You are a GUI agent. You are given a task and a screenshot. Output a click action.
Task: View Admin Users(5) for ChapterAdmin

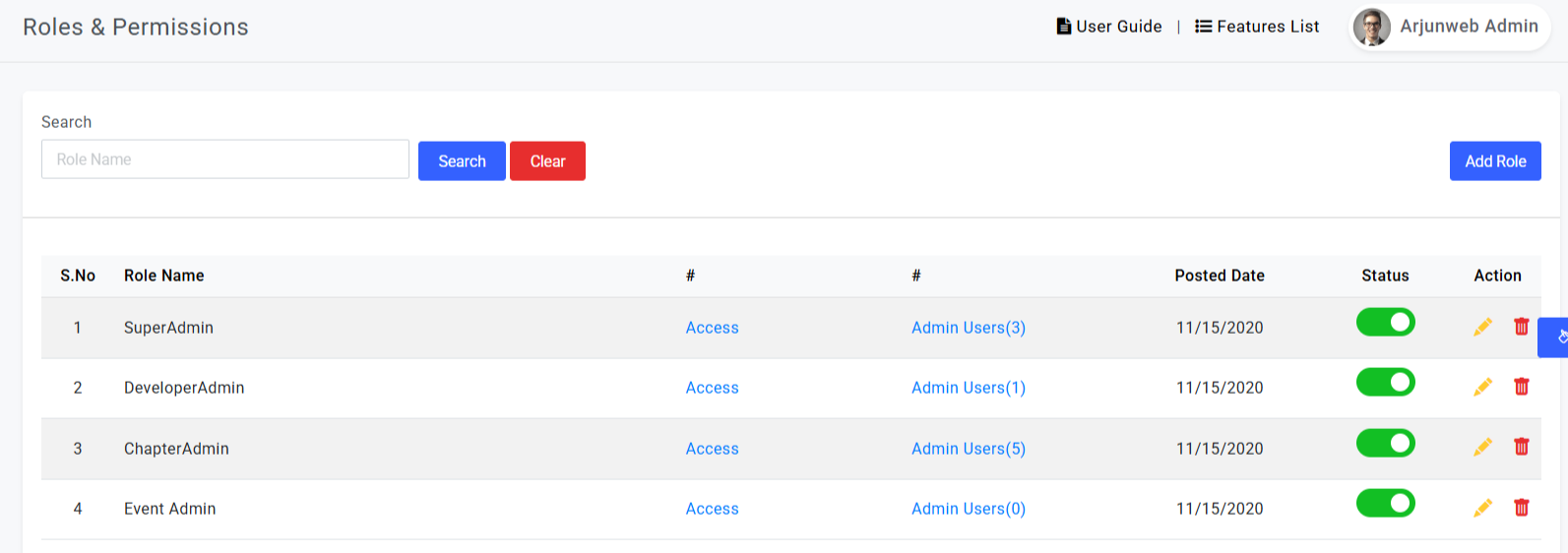point(969,449)
